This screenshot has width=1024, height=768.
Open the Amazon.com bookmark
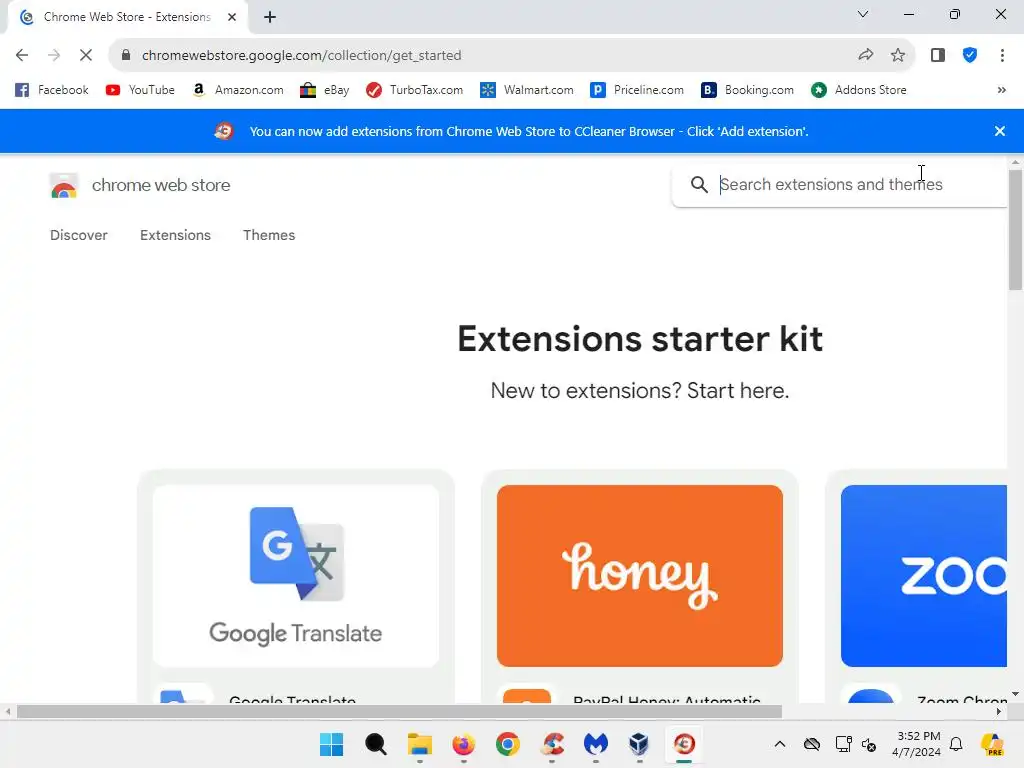238,90
